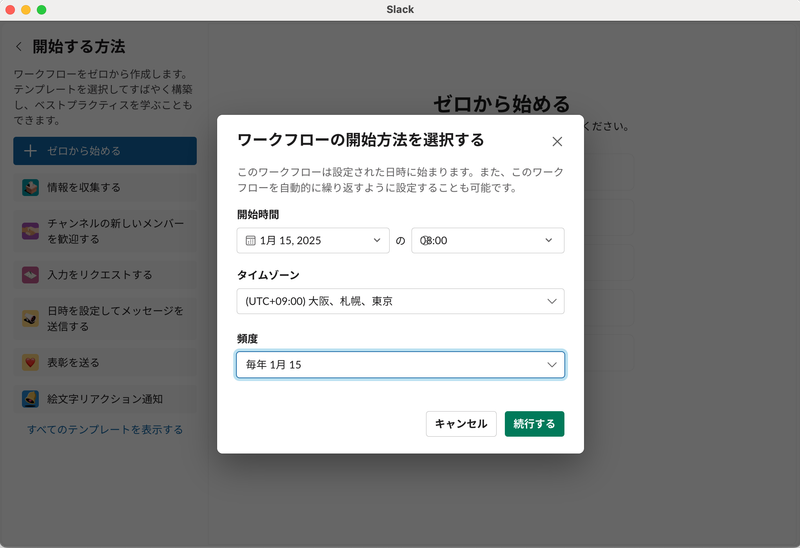Click the キャンセル button

coord(461,424)
